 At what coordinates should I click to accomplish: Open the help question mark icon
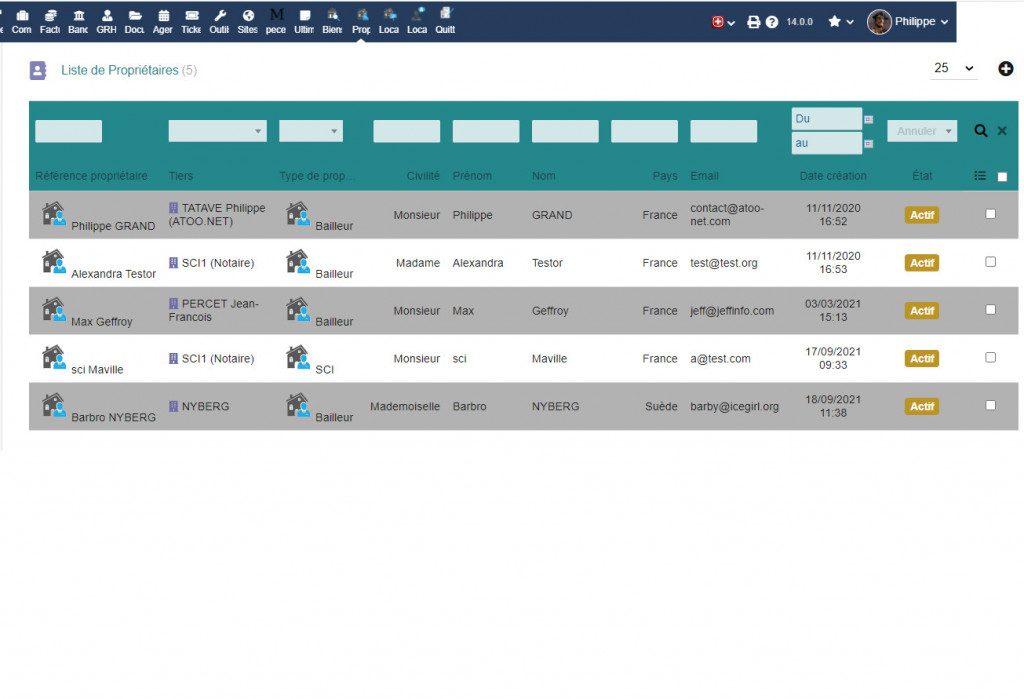coord(772,22)
